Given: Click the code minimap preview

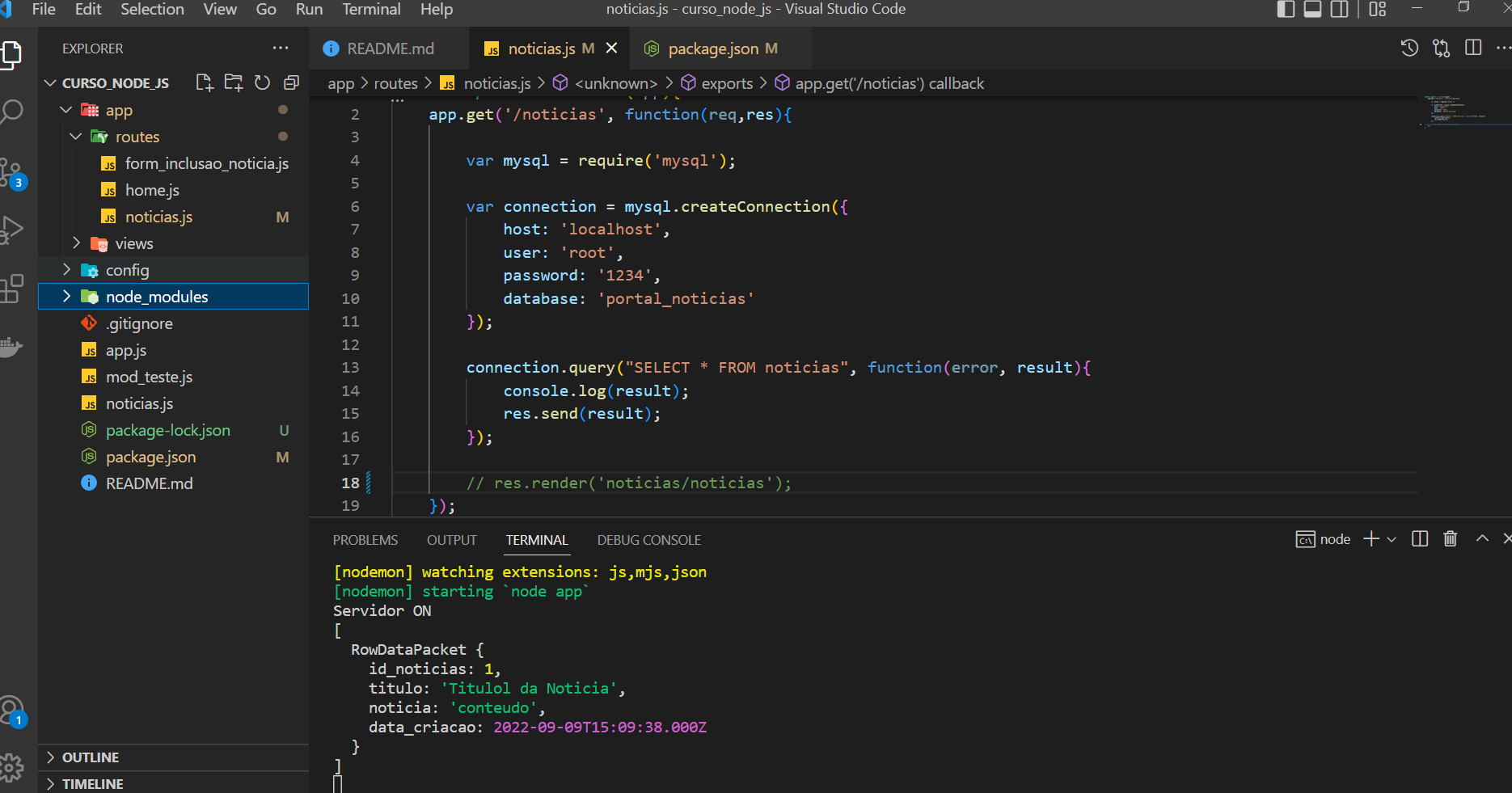Looking at the screenshot, I should point(1464,111).
